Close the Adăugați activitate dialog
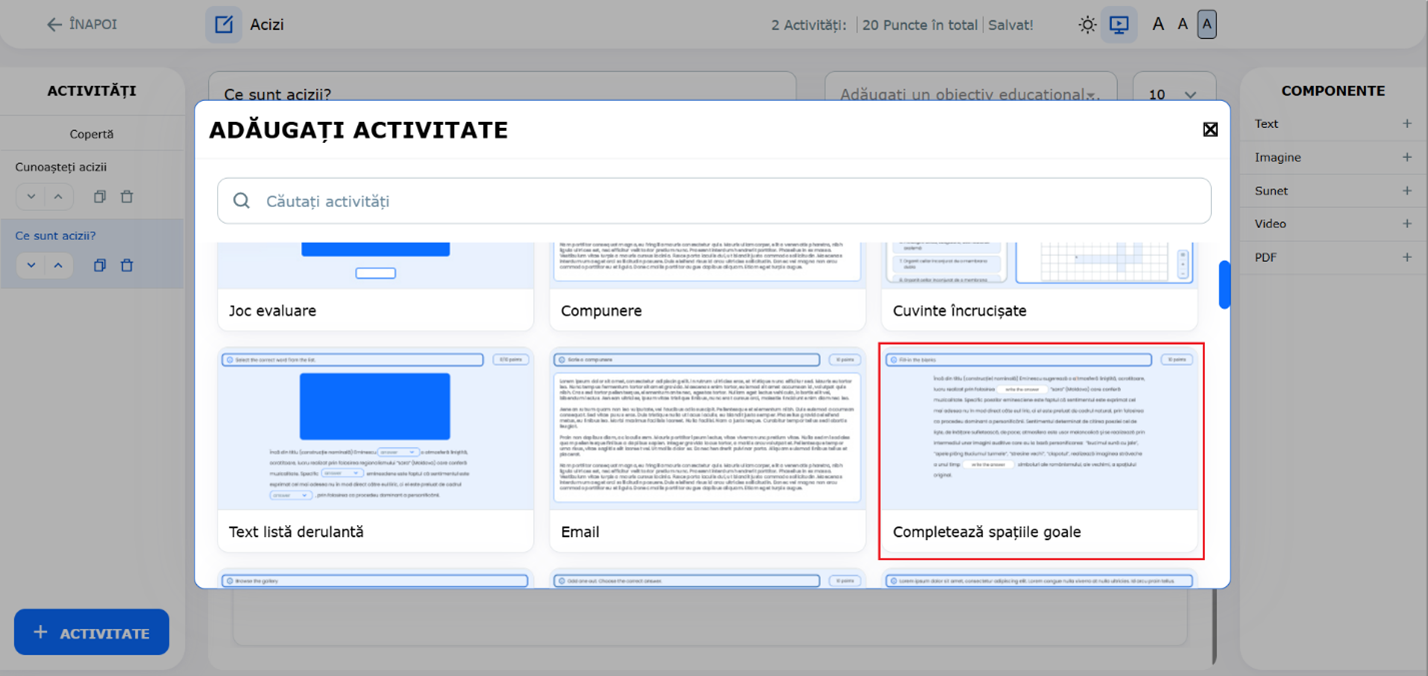The image size is (1428, 676). 1209,130
